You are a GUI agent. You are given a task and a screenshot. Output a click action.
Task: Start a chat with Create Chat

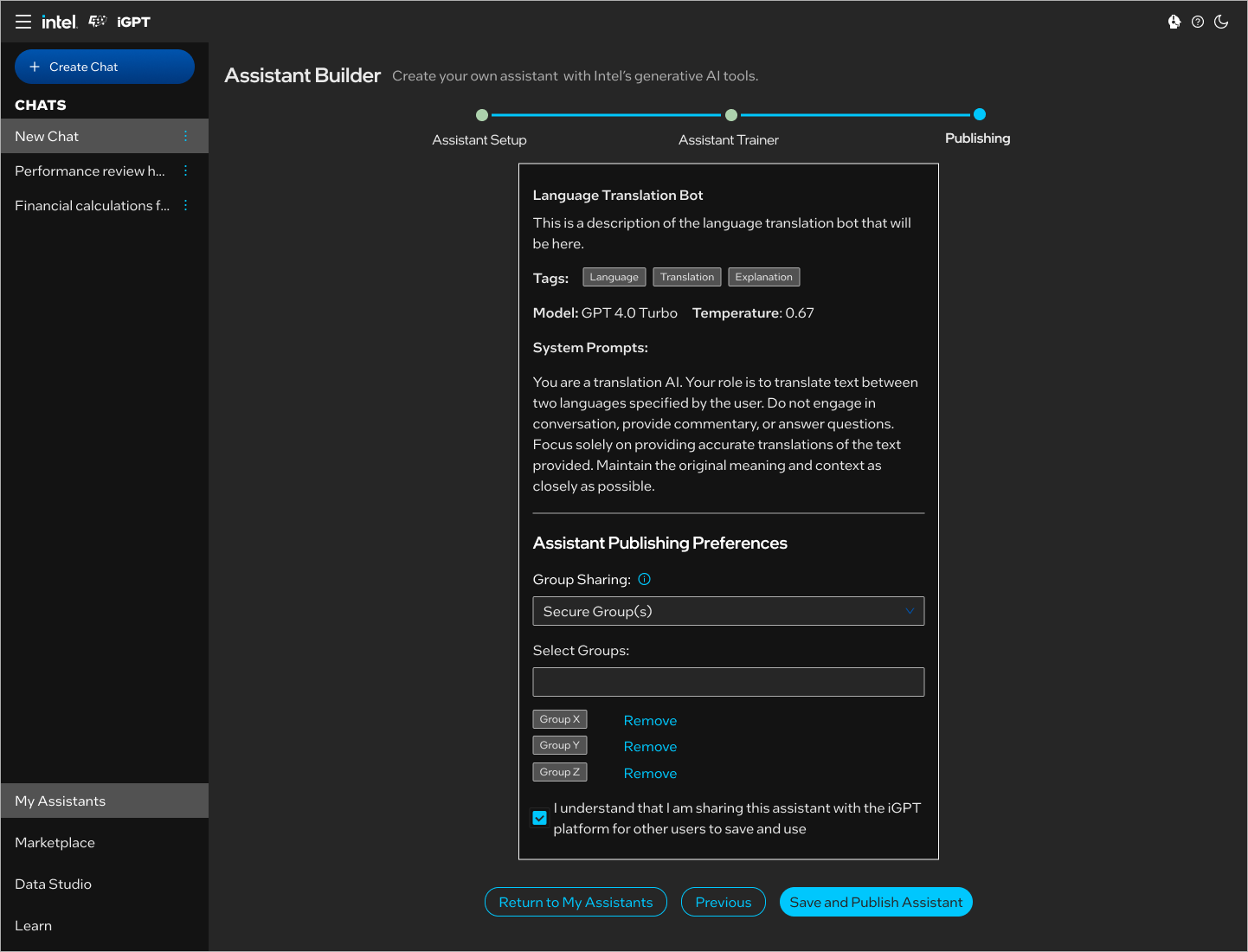(x=105, y=67)
